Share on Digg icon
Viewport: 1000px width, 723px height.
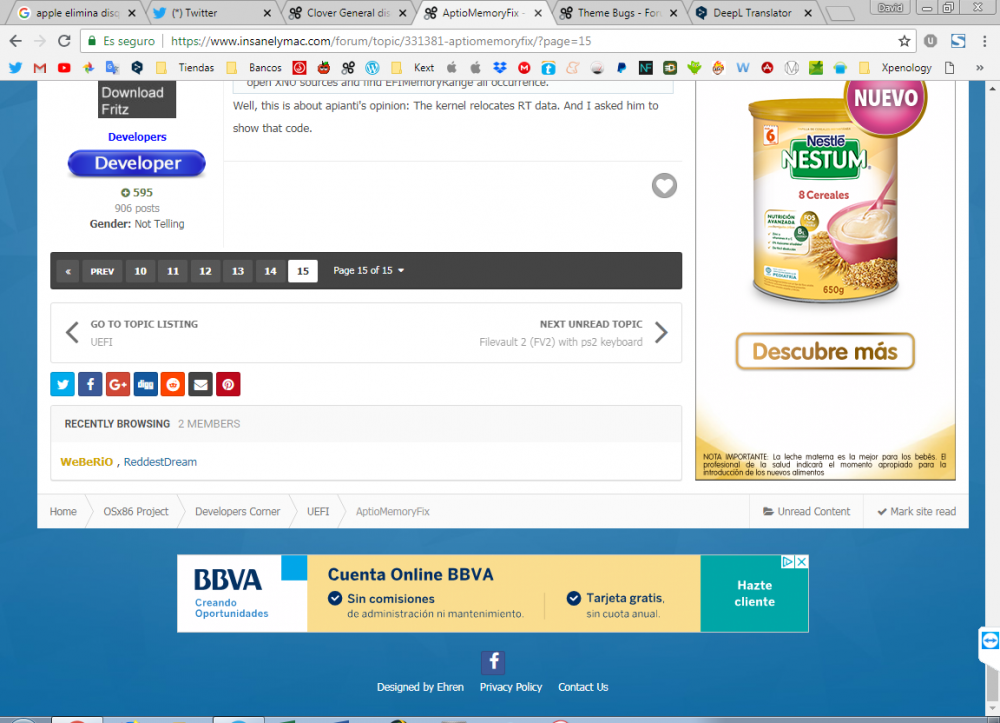[145, 384]
